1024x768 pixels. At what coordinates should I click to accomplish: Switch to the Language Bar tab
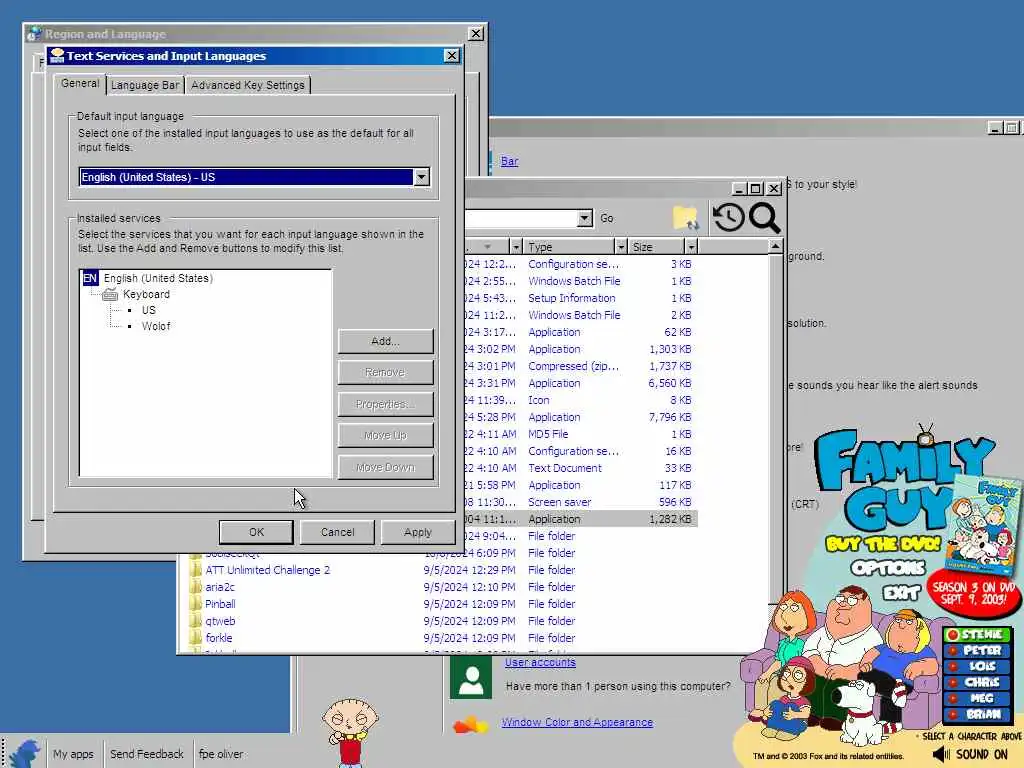point(145,85)
